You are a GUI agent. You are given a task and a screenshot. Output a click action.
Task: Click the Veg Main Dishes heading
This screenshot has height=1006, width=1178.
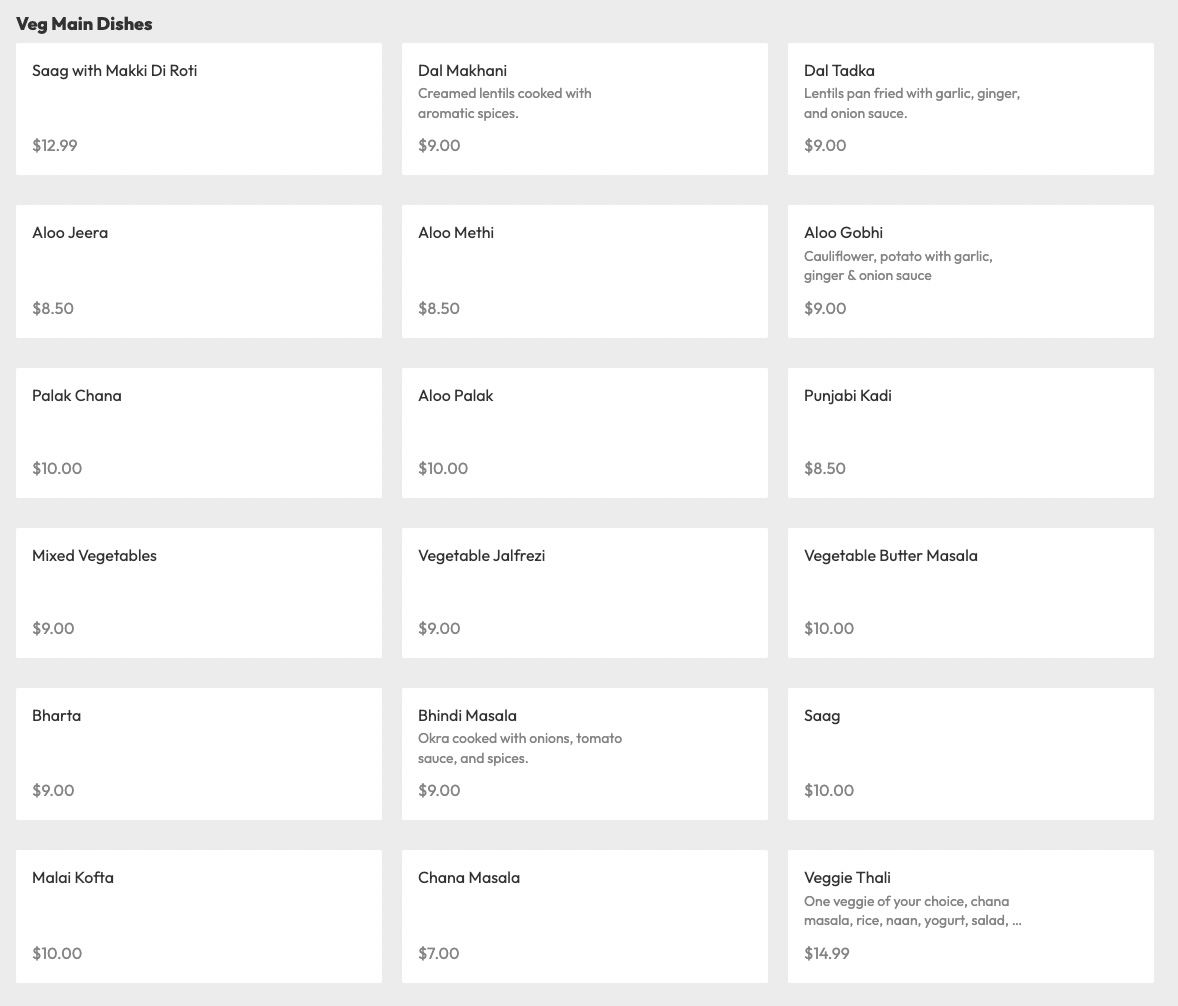point(84,23)
